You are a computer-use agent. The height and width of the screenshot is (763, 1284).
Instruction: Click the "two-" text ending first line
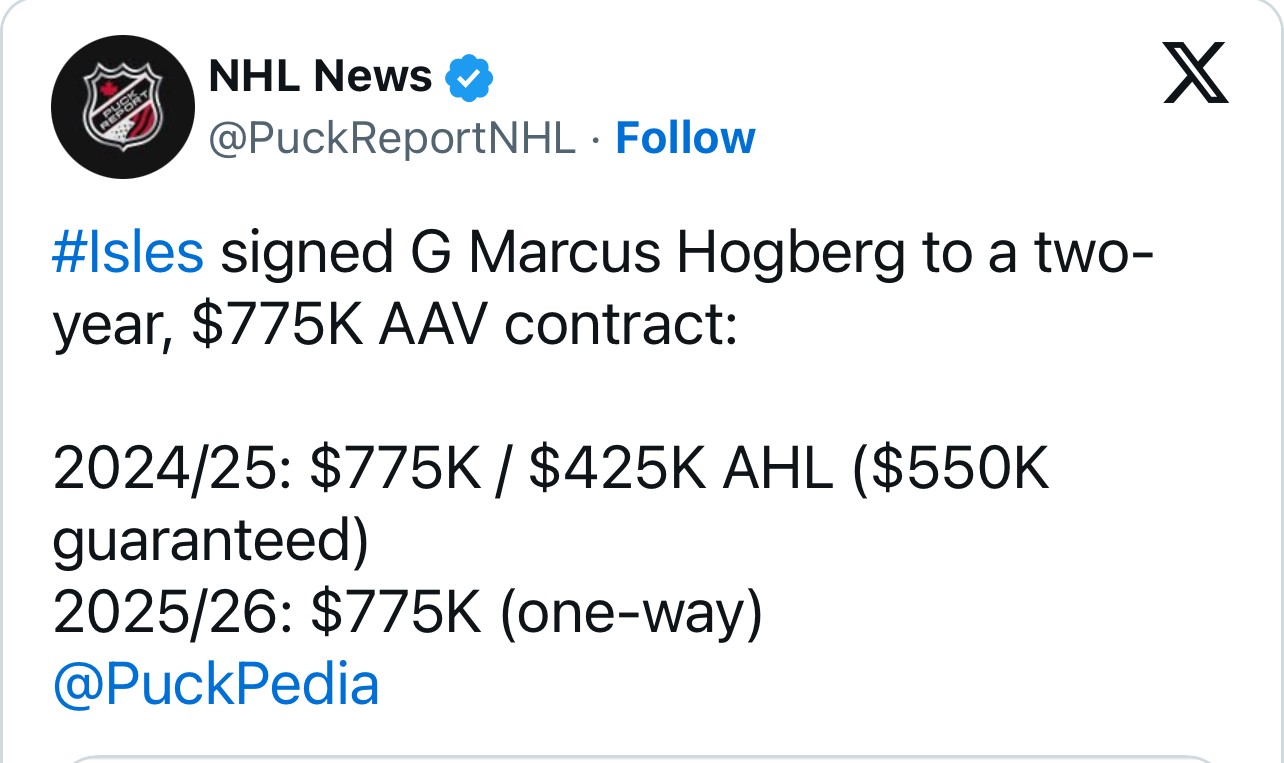tap(1093, 254)
